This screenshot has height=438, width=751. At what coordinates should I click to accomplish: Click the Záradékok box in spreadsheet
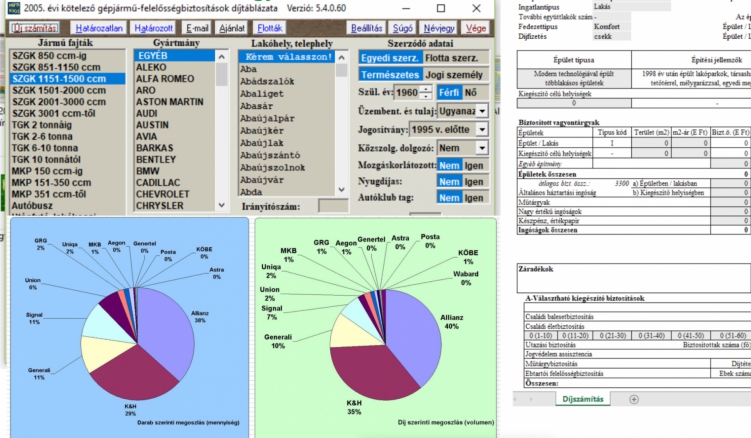tap(634, 278)
